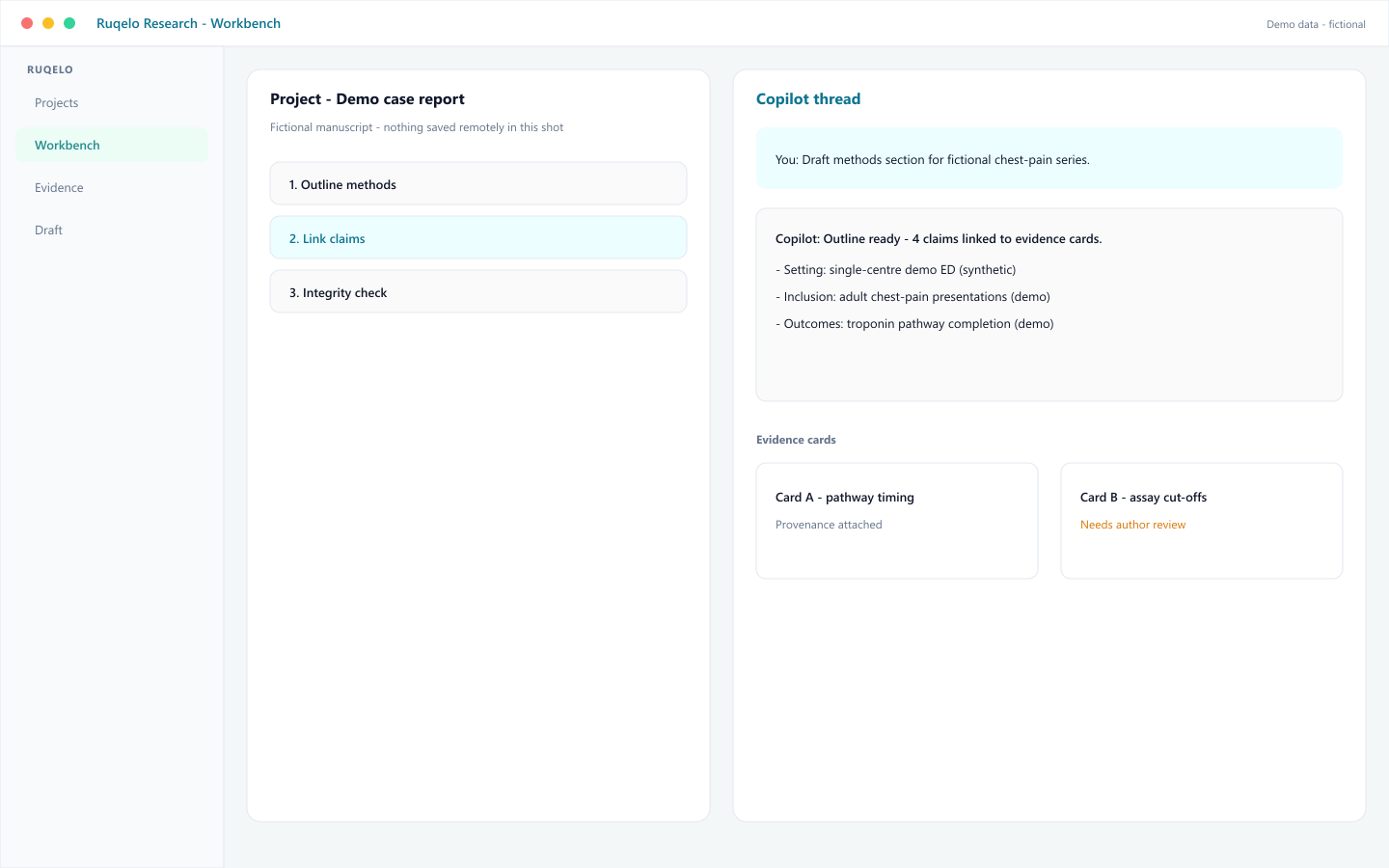Open Card A - pathway timing
The image size is (1389, 868).
tap(897, 521)
